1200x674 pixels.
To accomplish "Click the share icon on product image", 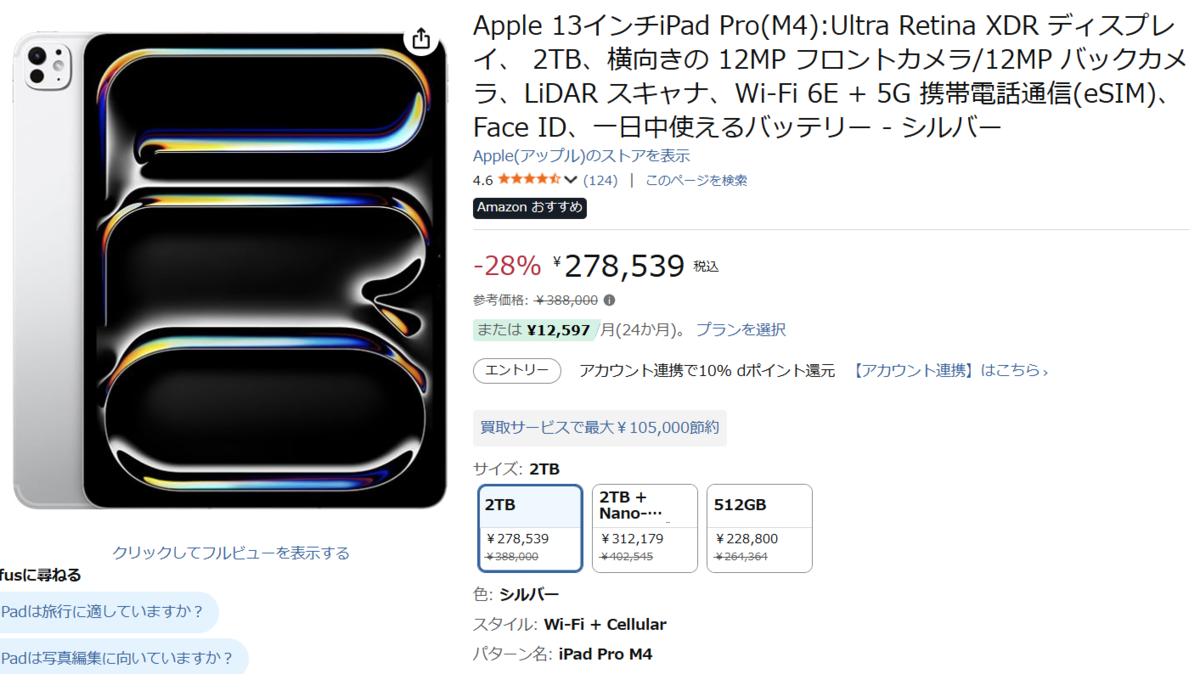I will (421, 39).
